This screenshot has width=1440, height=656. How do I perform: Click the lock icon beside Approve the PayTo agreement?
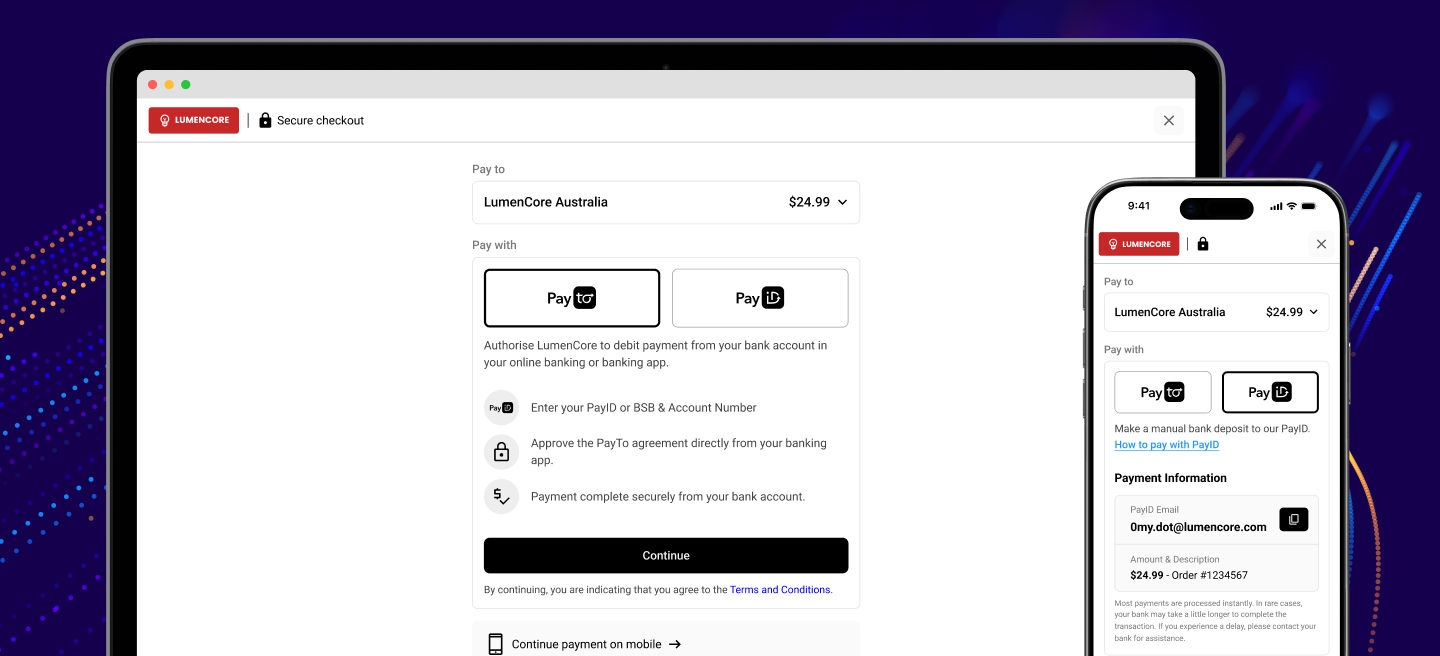coord(501,452)
